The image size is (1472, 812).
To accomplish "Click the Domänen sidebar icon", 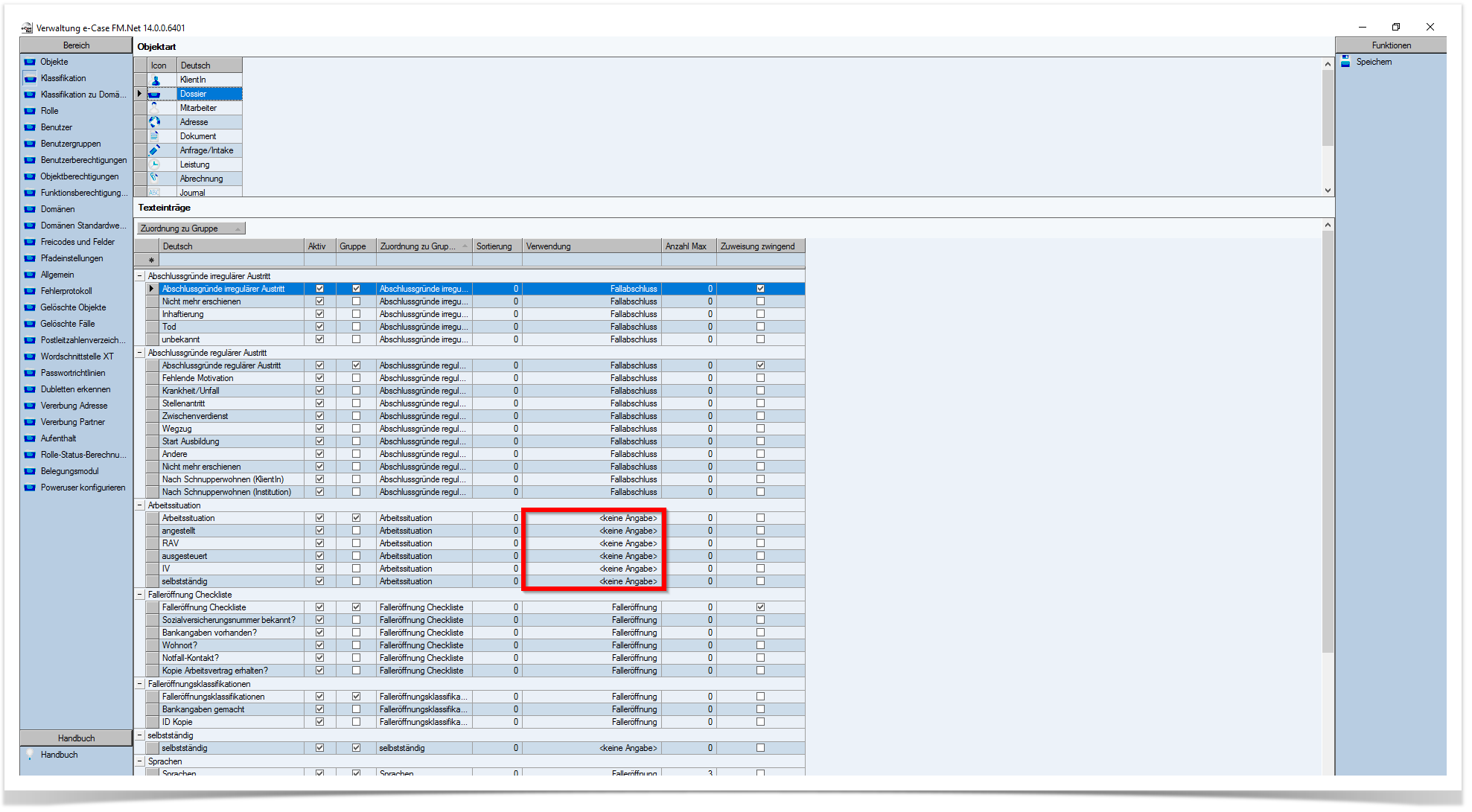I will click(x=30, y=209).
